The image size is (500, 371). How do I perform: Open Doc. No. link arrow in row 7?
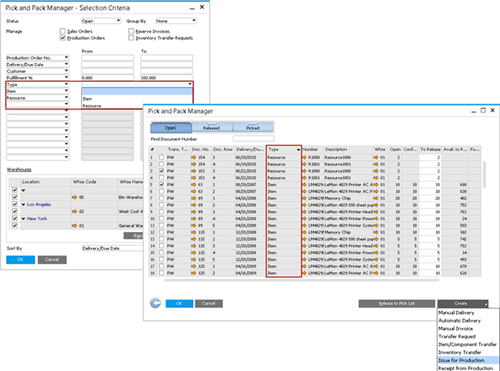pos(194,198)
